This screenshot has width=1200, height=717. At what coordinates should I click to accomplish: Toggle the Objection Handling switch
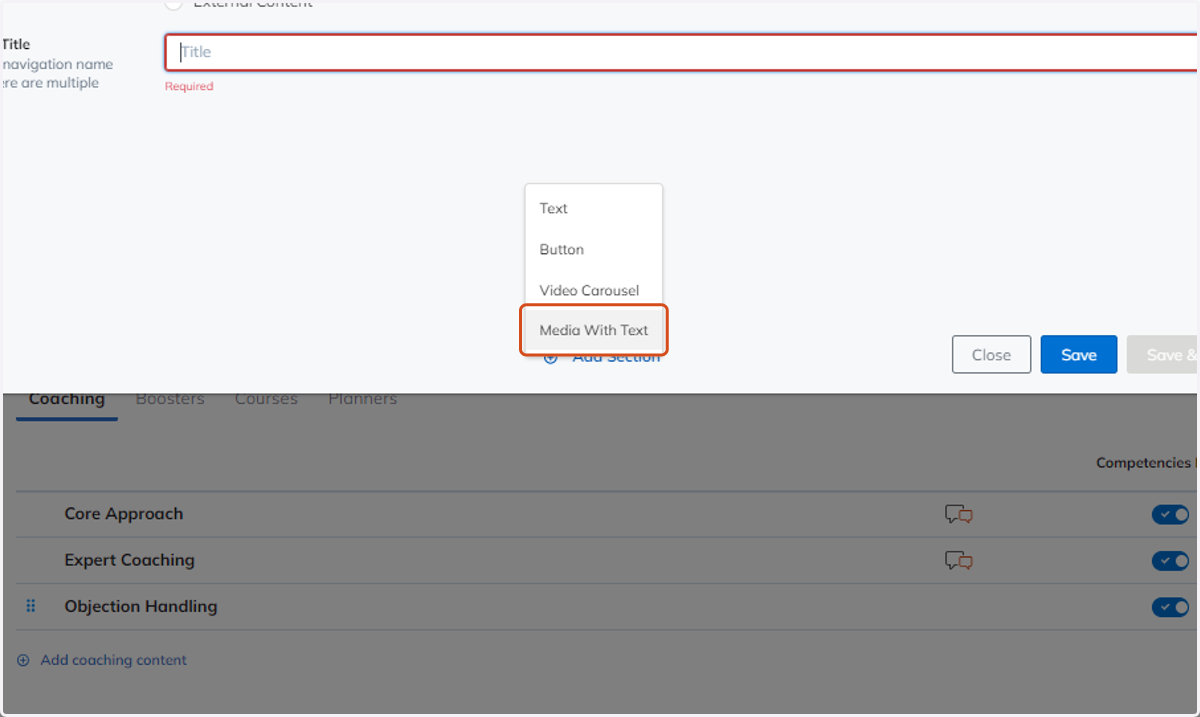tap(1170, 607)
